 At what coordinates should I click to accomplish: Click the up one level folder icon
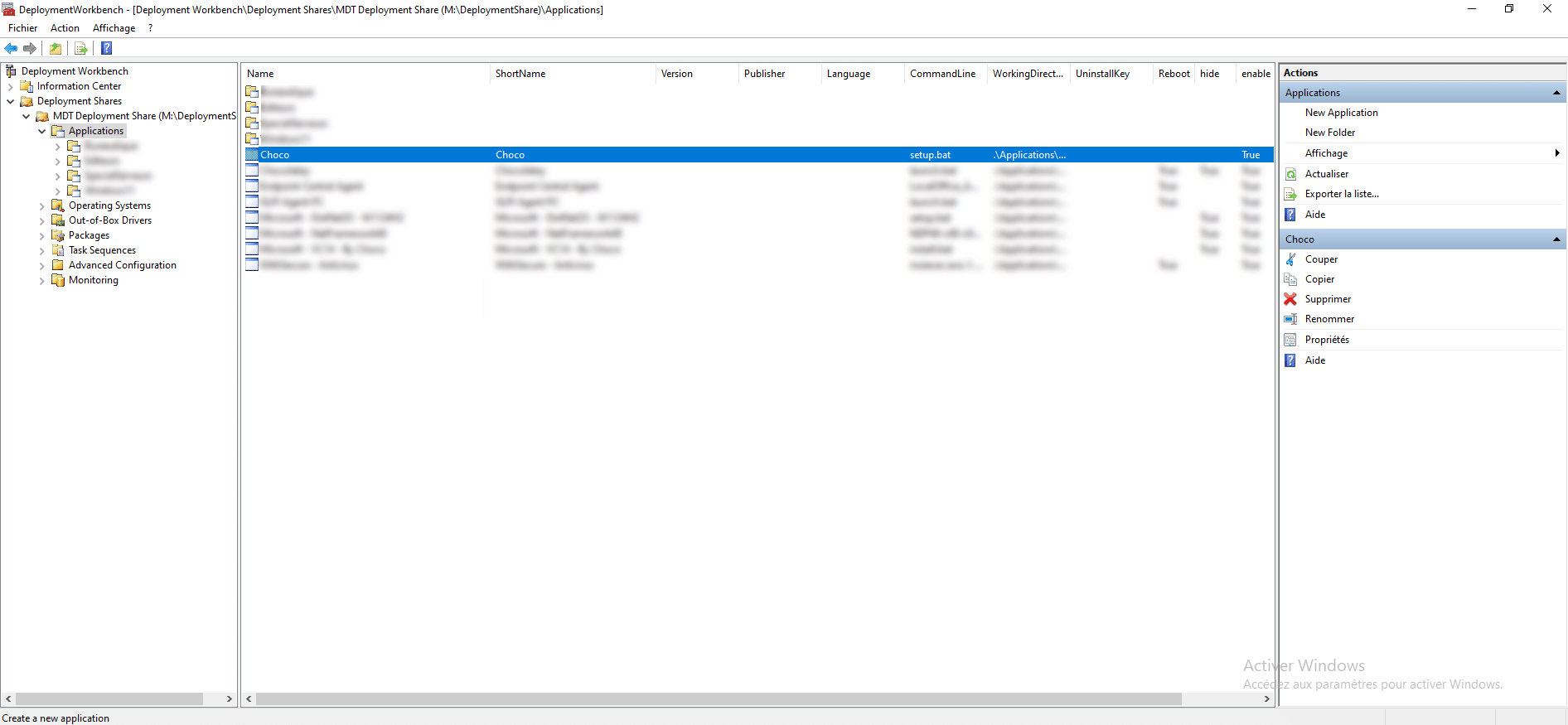pyautogui.click(x=56, y=49)
